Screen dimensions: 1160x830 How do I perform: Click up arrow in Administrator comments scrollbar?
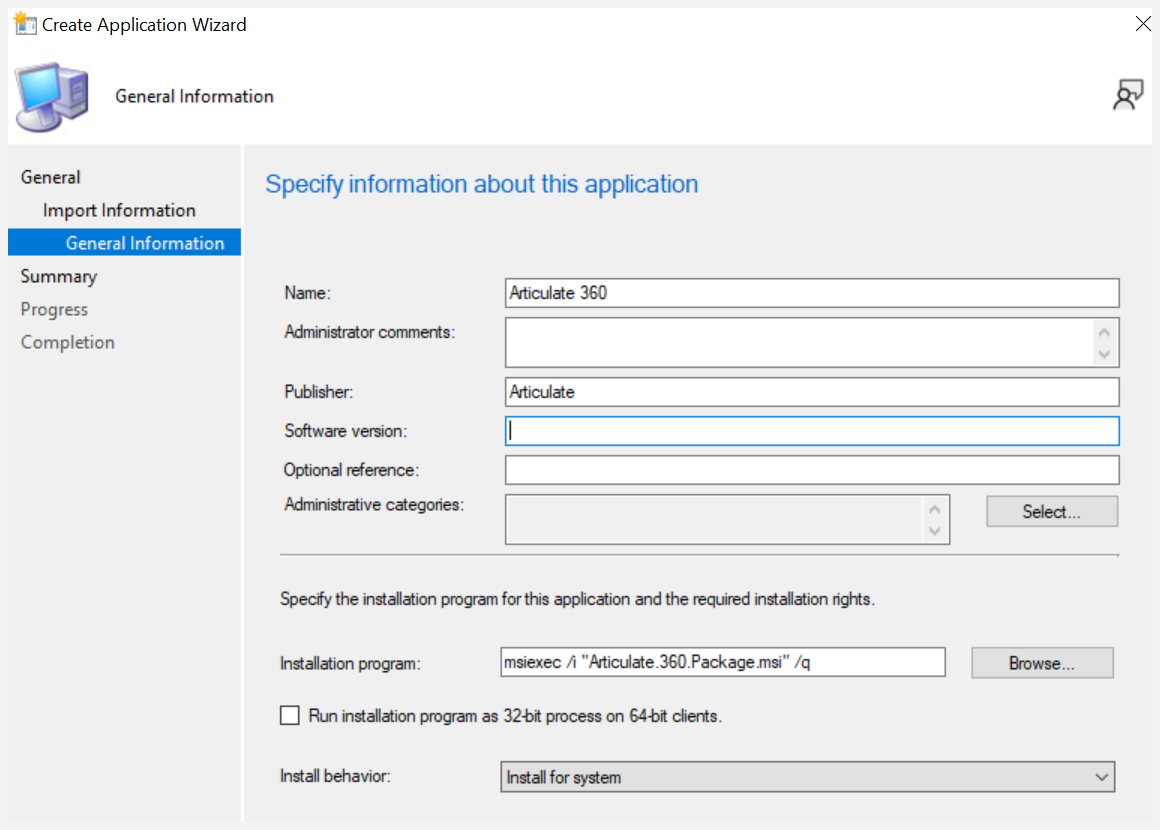[x=1104, y=332]
